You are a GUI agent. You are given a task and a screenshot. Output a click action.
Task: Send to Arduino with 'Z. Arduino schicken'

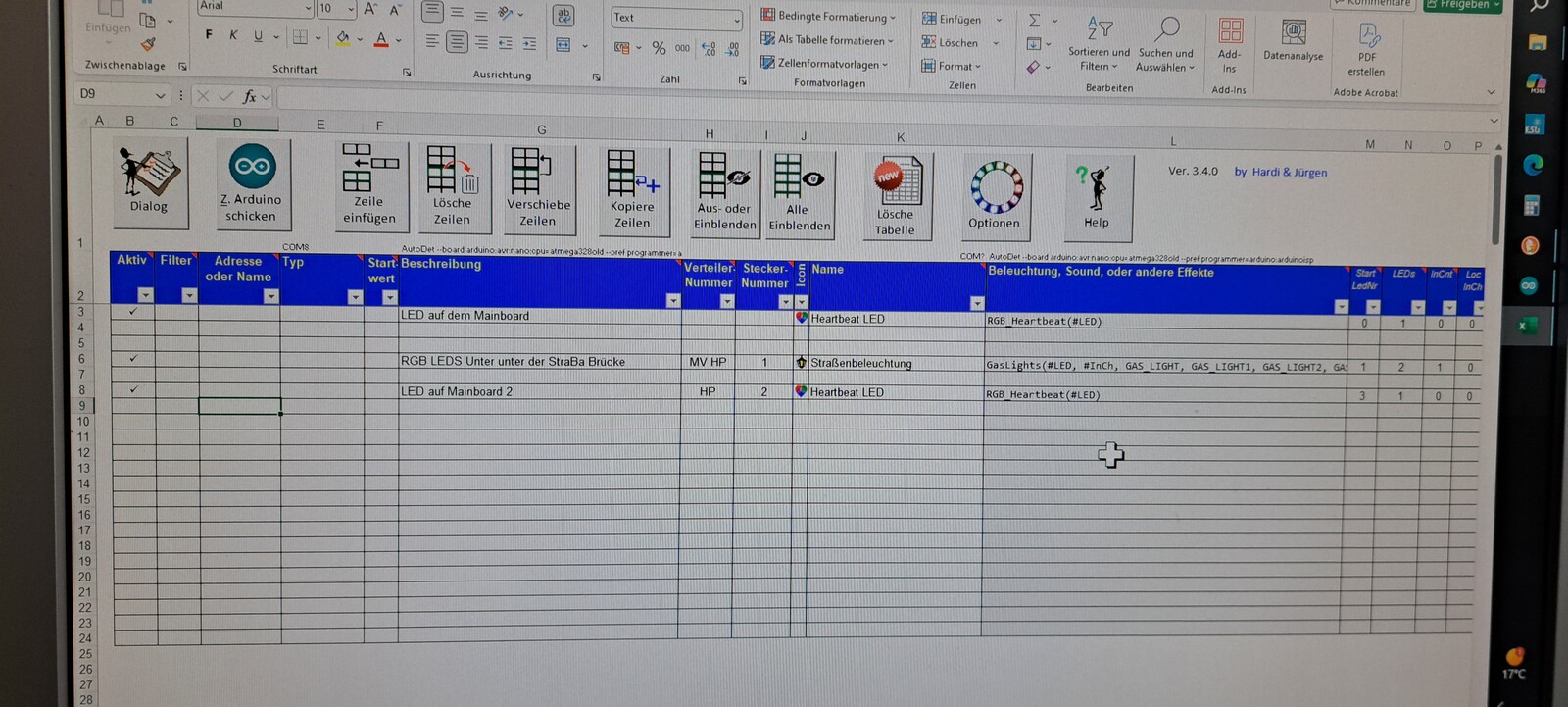click(252, 184)
